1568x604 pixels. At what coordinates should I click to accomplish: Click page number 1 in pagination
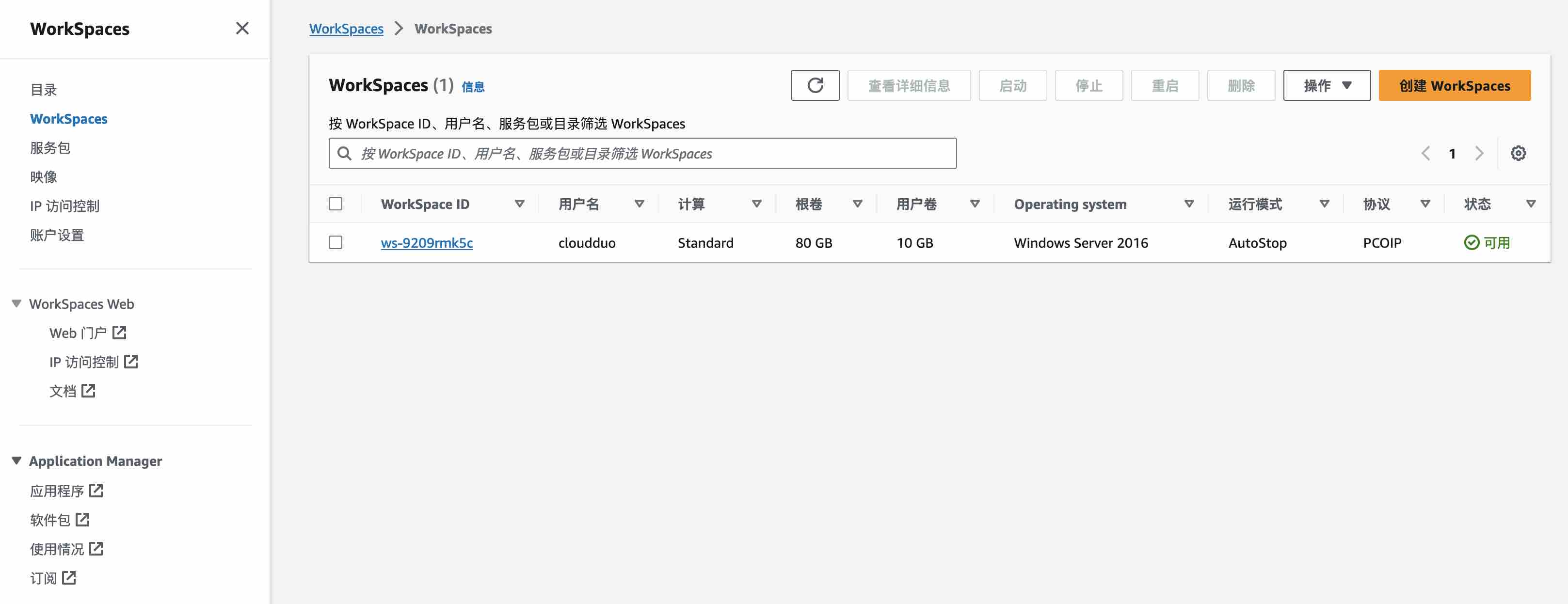pyautogui.click(x=1452, y=154)
